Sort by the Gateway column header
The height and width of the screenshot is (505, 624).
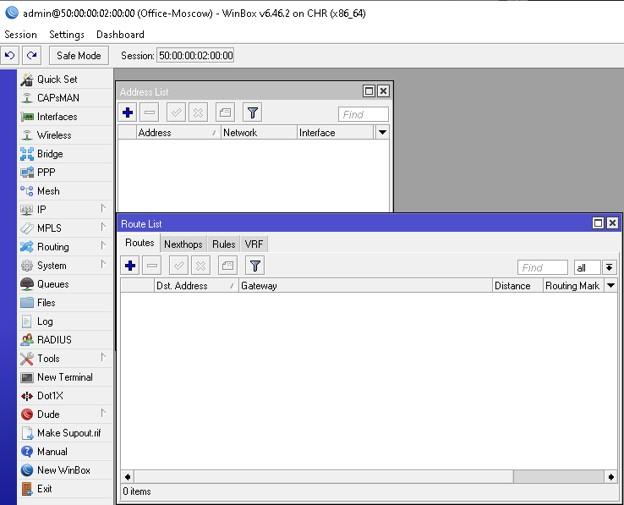click(365, 286)
